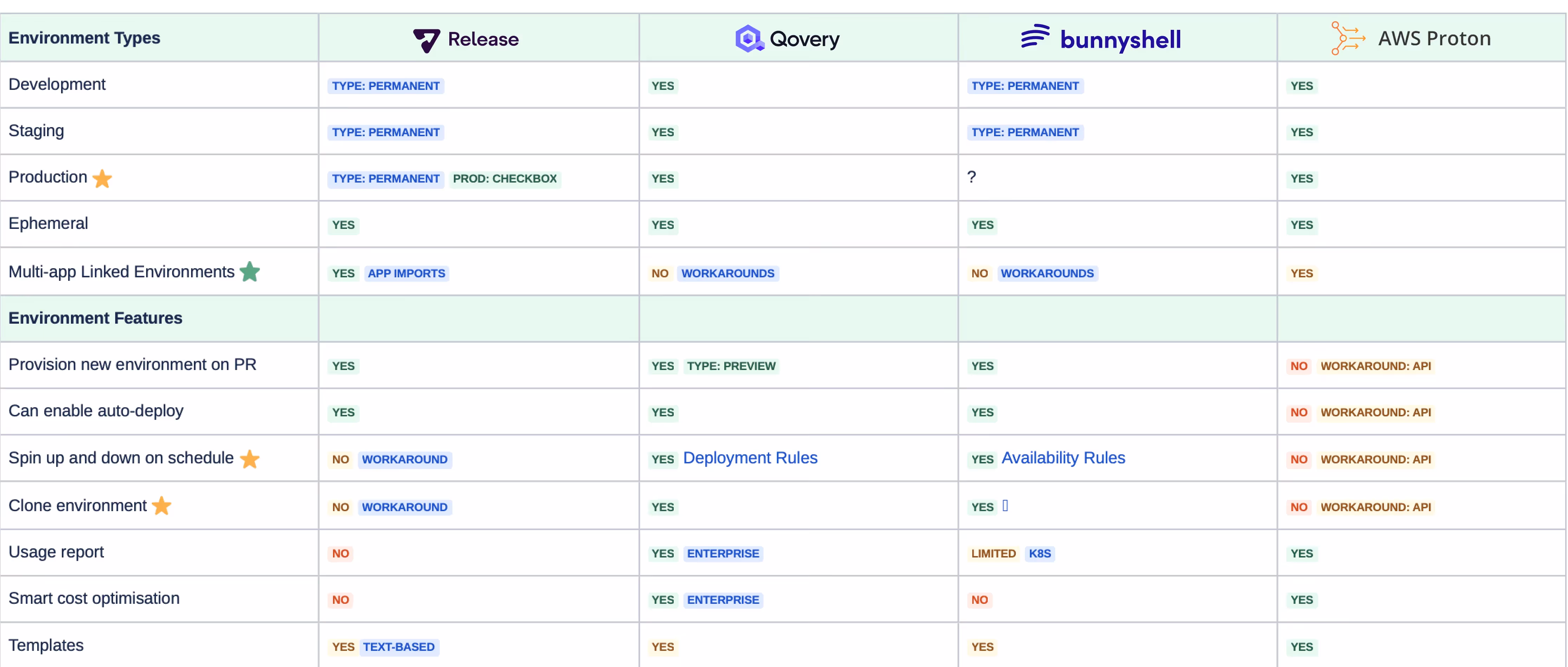
Task: Click question mark in bunnyshell Production cell
Action: click(x=972, y=177)
